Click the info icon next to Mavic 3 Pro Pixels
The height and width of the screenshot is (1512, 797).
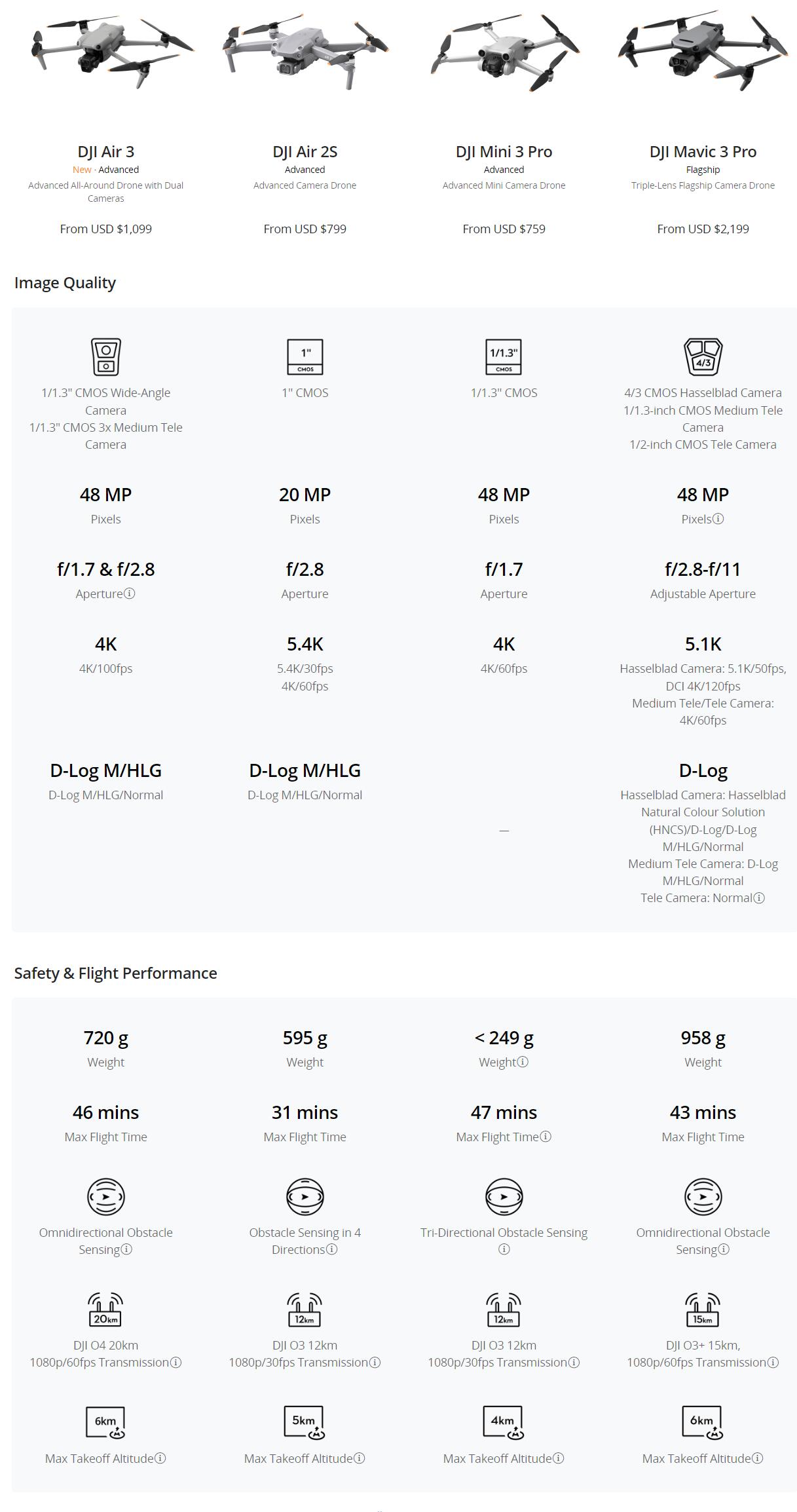point(718,519)
